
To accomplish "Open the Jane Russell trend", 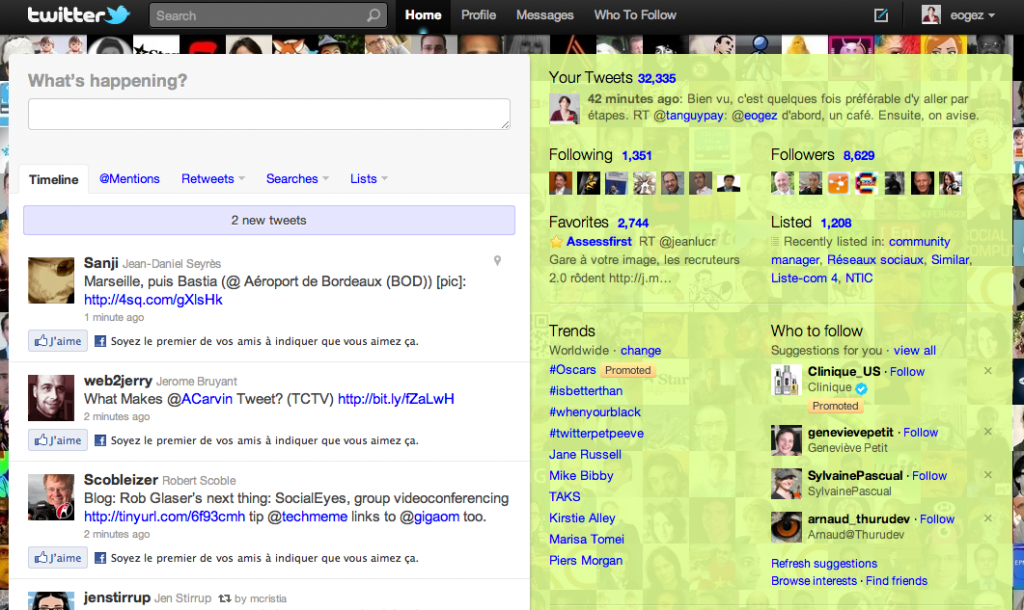I will click(x=585, y=455).
